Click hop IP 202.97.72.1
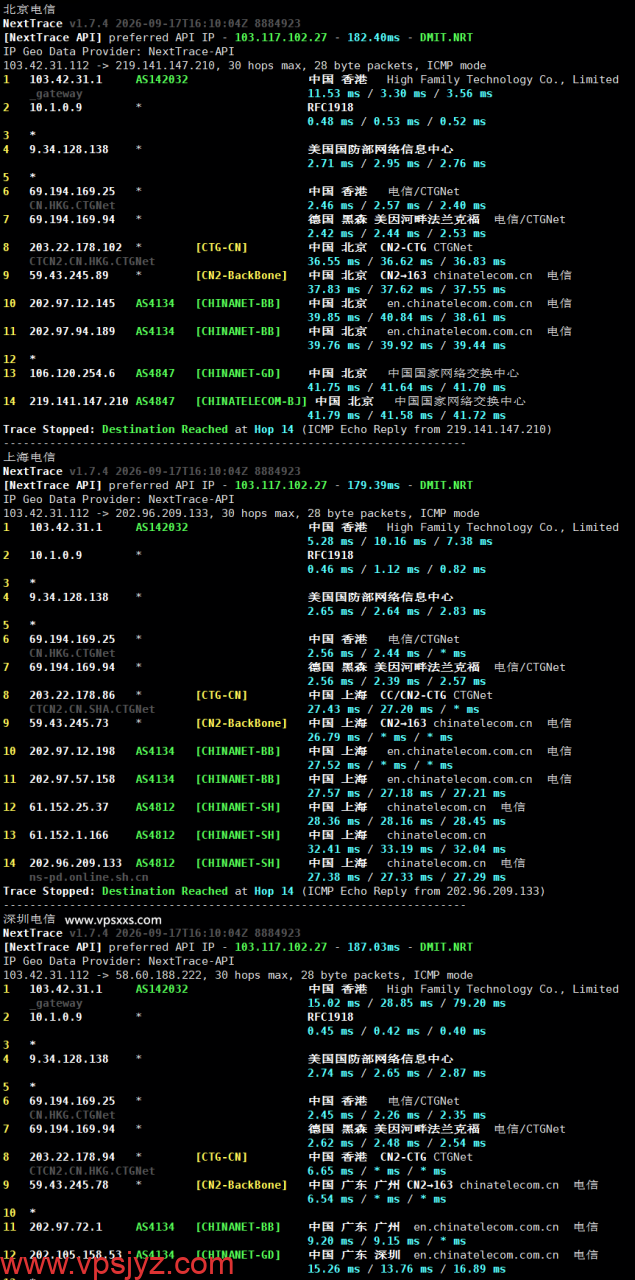635x1280 pixels. [x=66, y=1227]
